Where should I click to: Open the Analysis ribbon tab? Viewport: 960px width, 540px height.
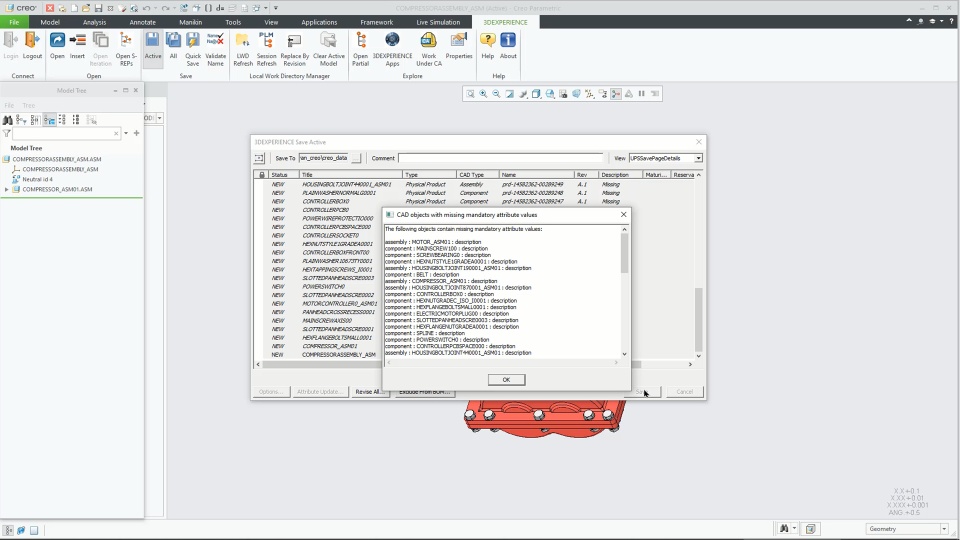[94, 22]
